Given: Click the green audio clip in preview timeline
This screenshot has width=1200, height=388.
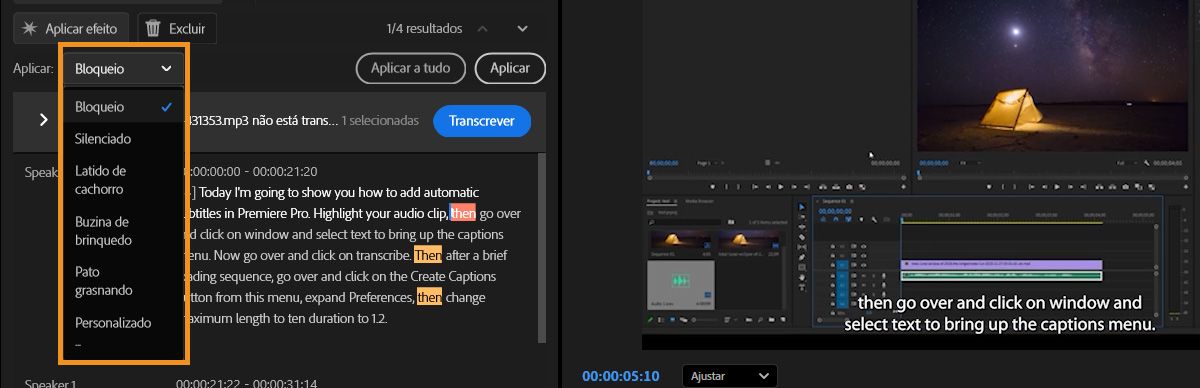Looking at the screenshot, I should point(1001,275).
